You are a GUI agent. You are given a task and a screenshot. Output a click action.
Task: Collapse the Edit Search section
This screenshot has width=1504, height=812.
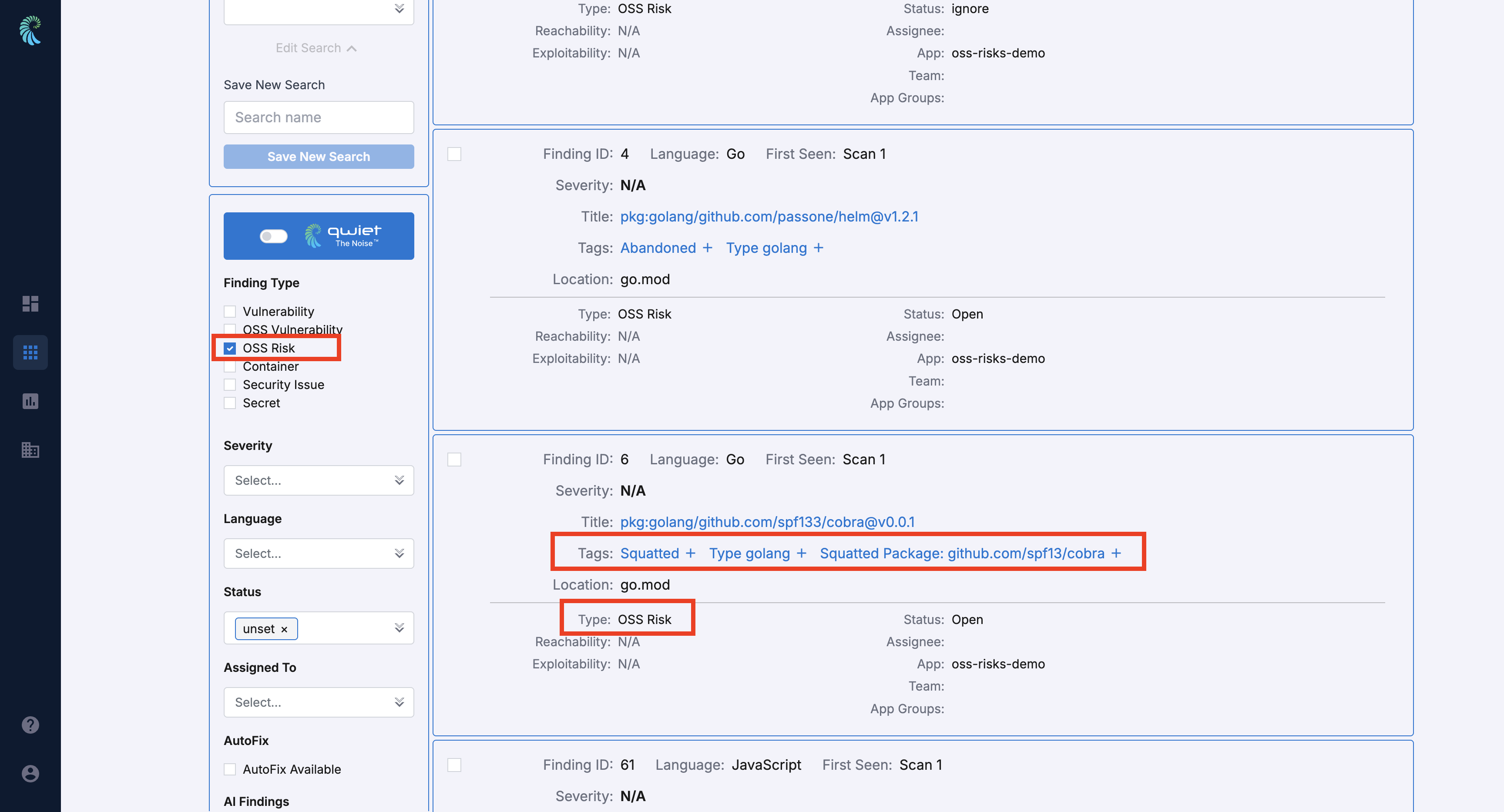[x=316, y=48]
